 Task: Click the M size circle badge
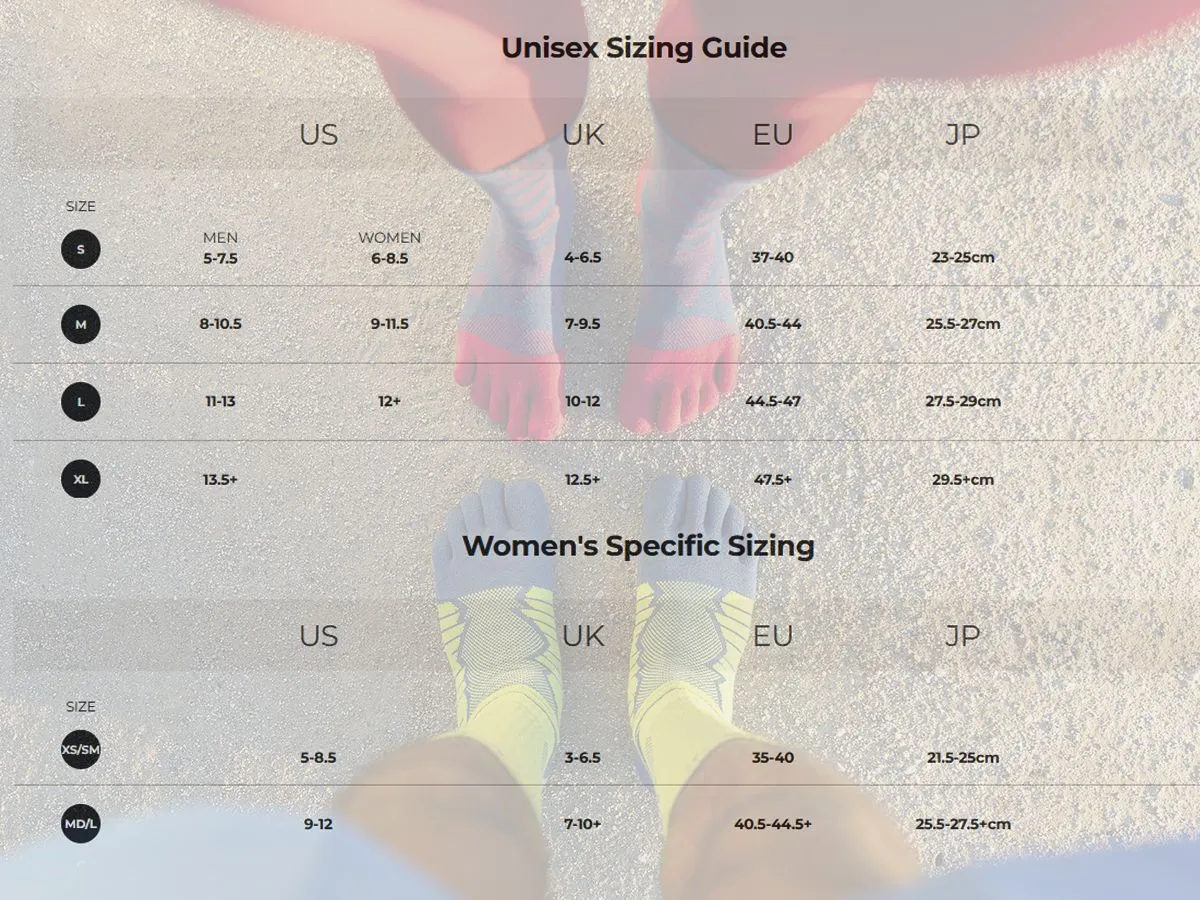(x=81, y=324)
